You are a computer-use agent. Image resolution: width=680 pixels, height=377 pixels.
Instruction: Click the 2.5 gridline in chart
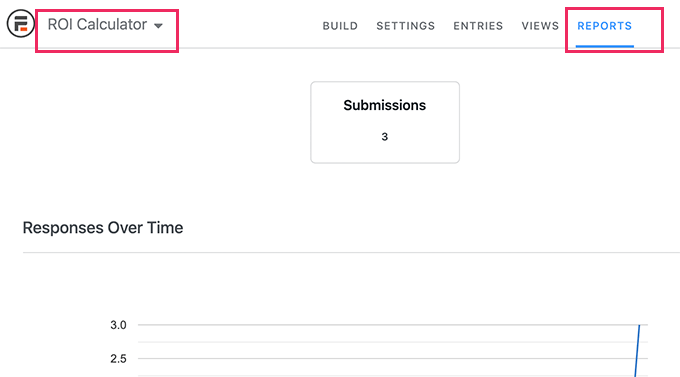pos(392,358)
